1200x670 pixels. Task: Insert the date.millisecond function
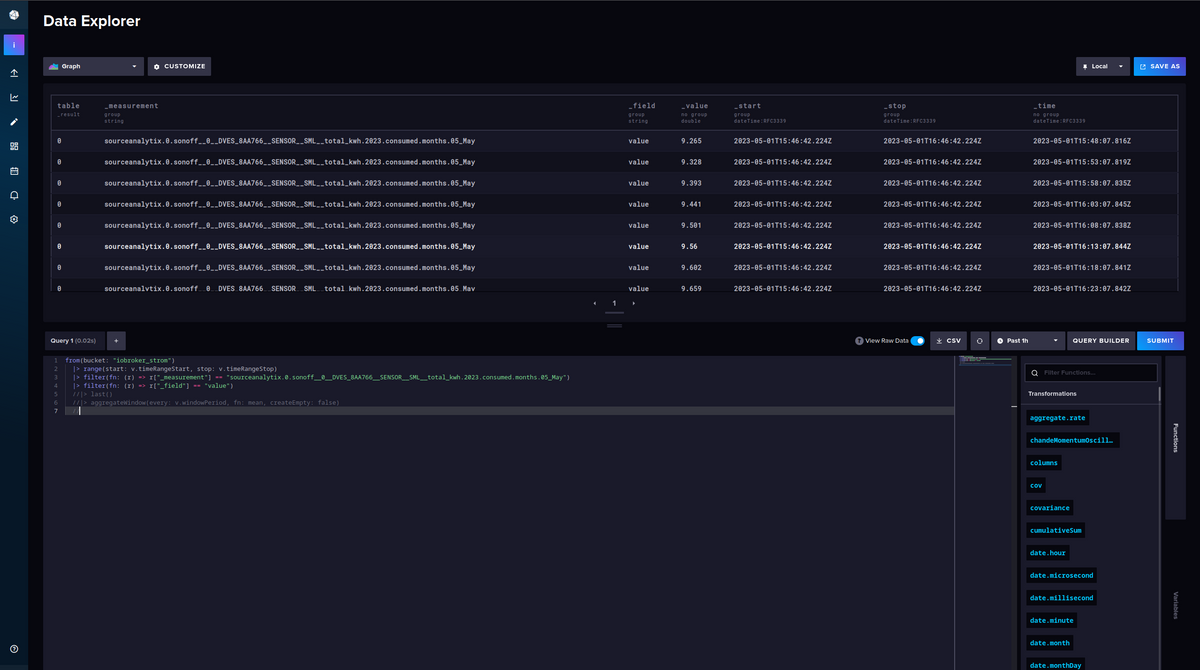(x=1062, y=598)
